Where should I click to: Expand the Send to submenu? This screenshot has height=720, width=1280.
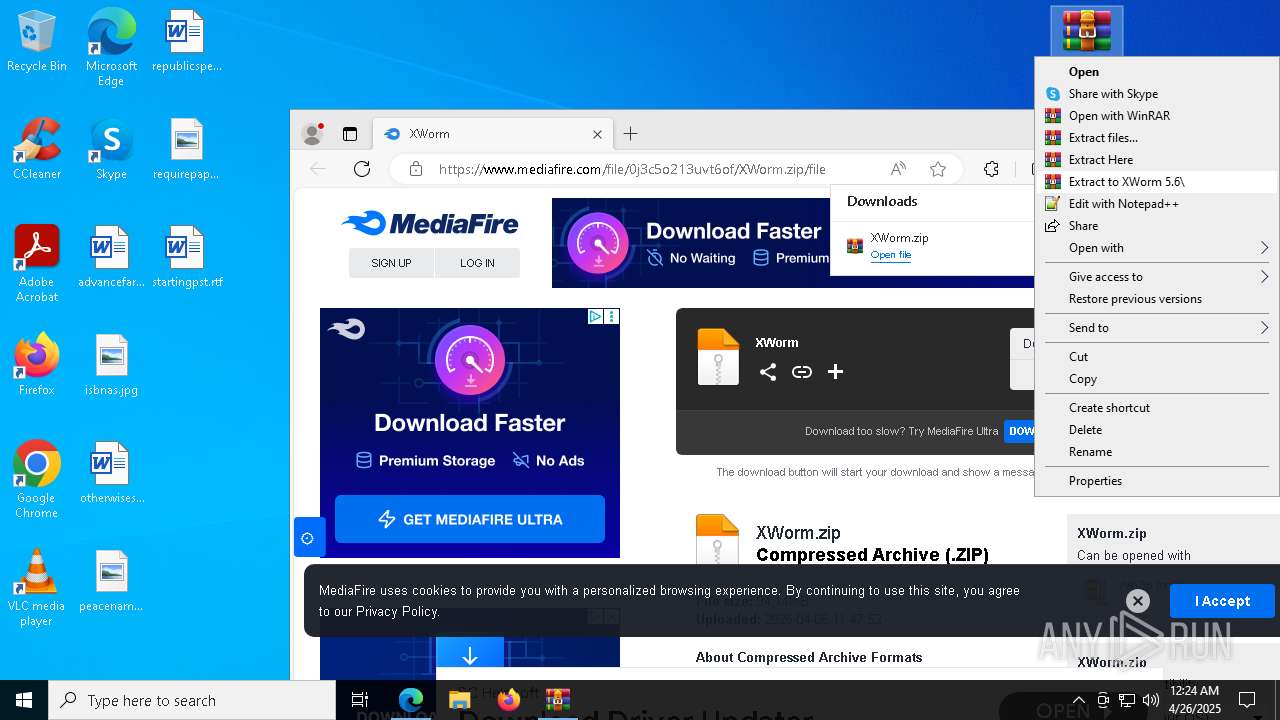(1157, 328)
